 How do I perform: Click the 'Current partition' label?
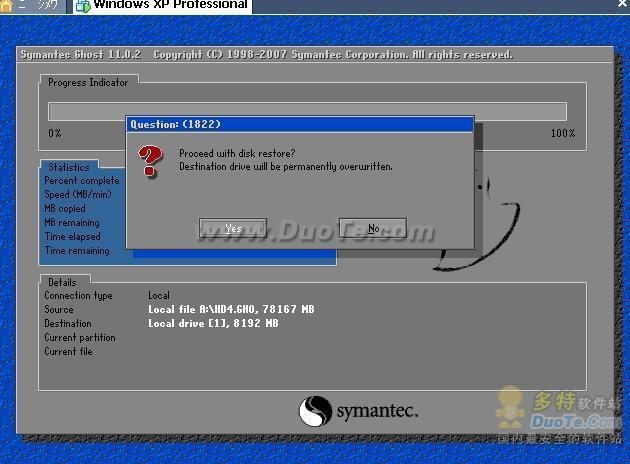(80, 337)
